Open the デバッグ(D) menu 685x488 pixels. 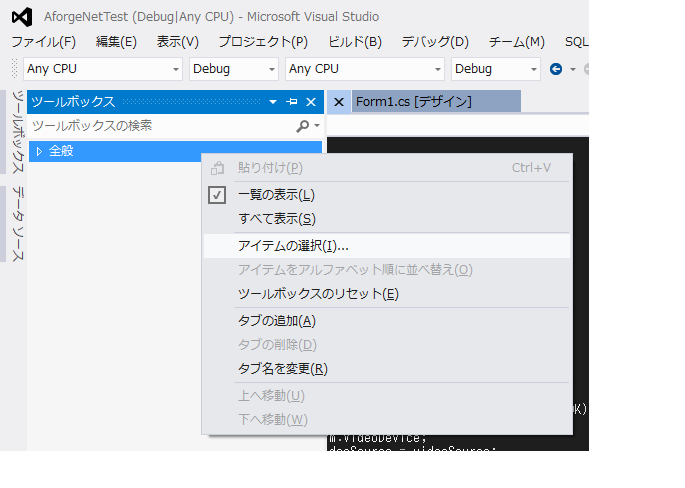click(435, 42)
